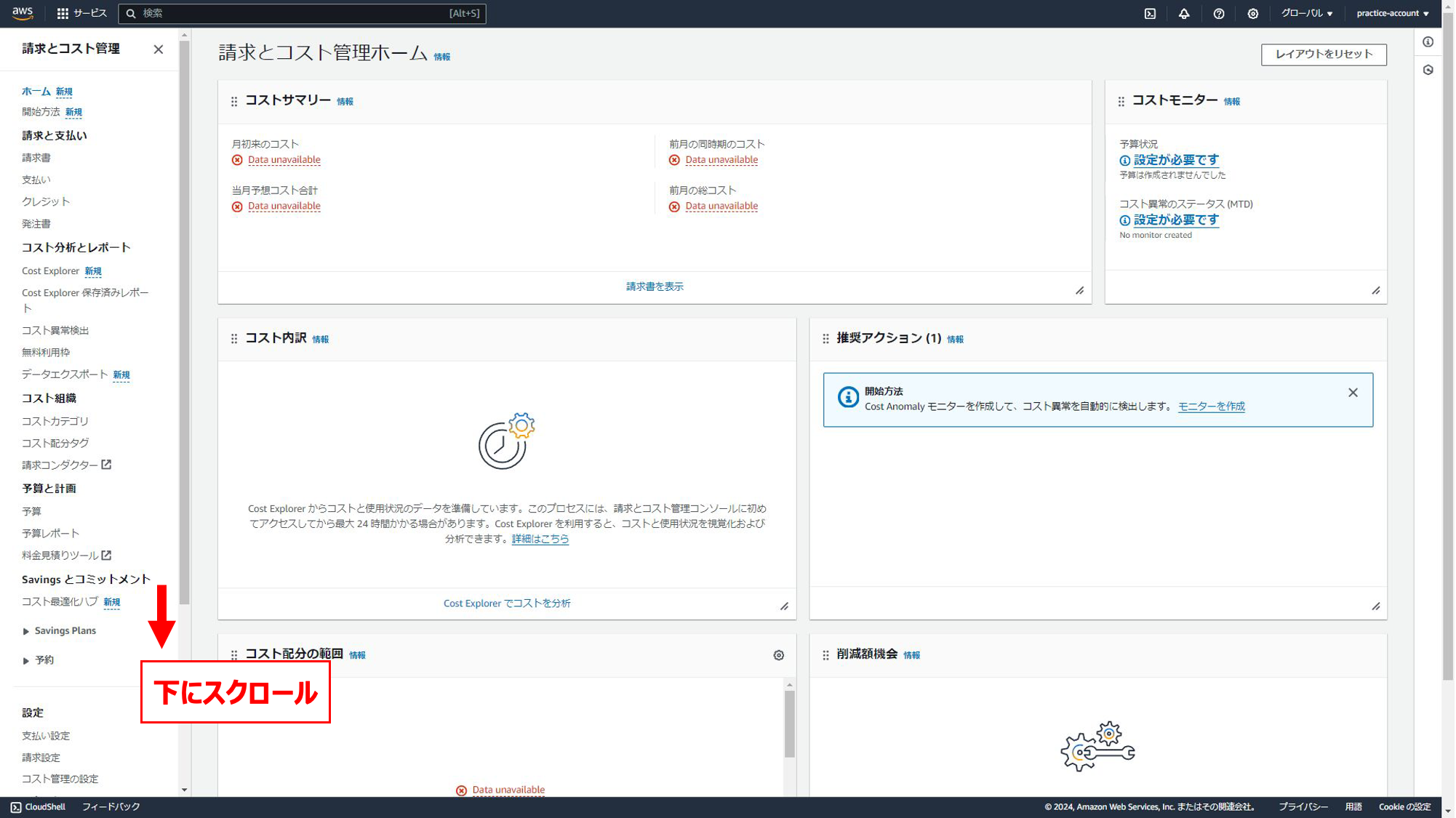Open CloudShell from the top navigation bar
Screen dimensions: 1456x818
(x=1151, y=13)
